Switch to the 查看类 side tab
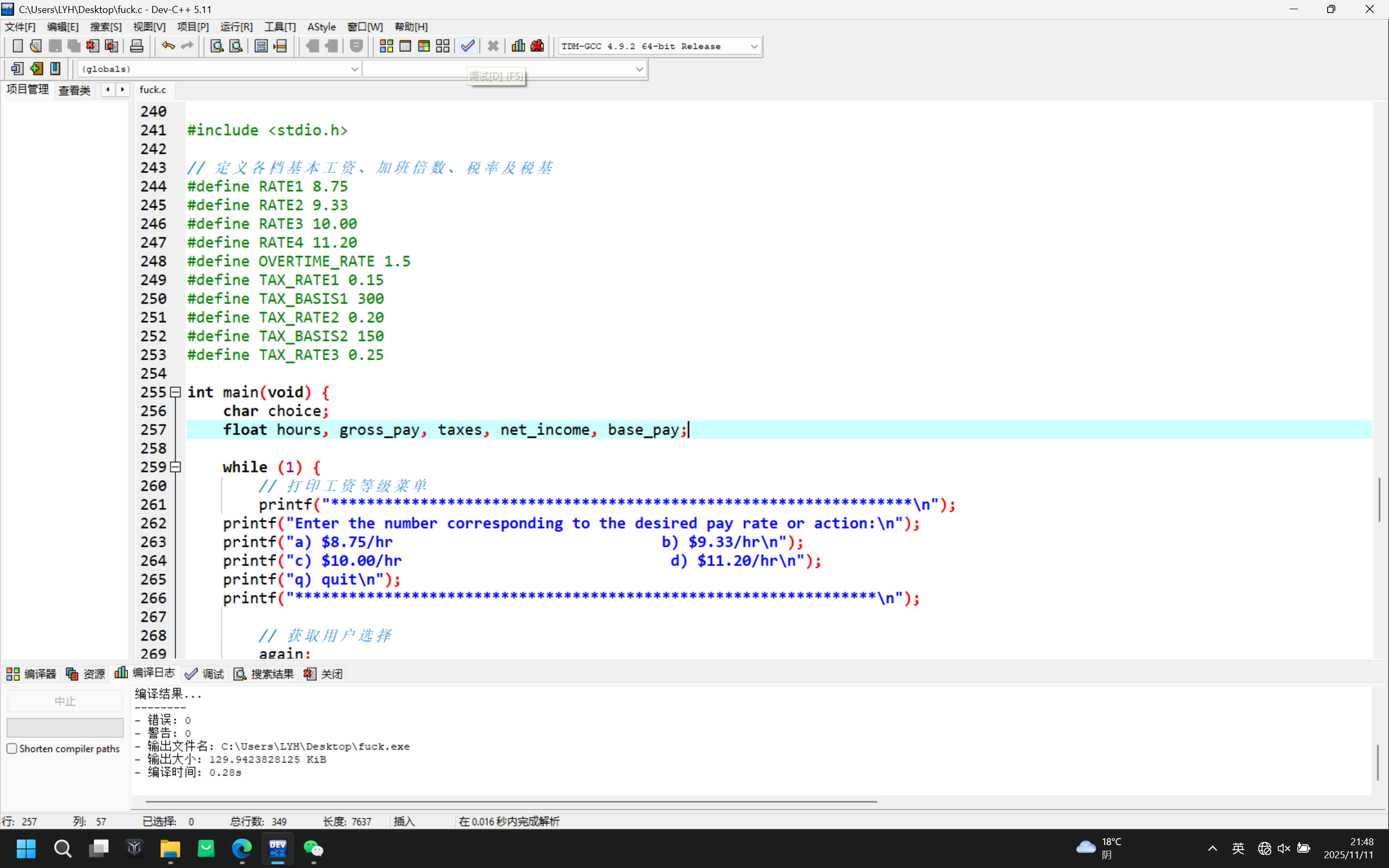The height and width of the screenshot is (868, 1389). (x=75, y=90)
